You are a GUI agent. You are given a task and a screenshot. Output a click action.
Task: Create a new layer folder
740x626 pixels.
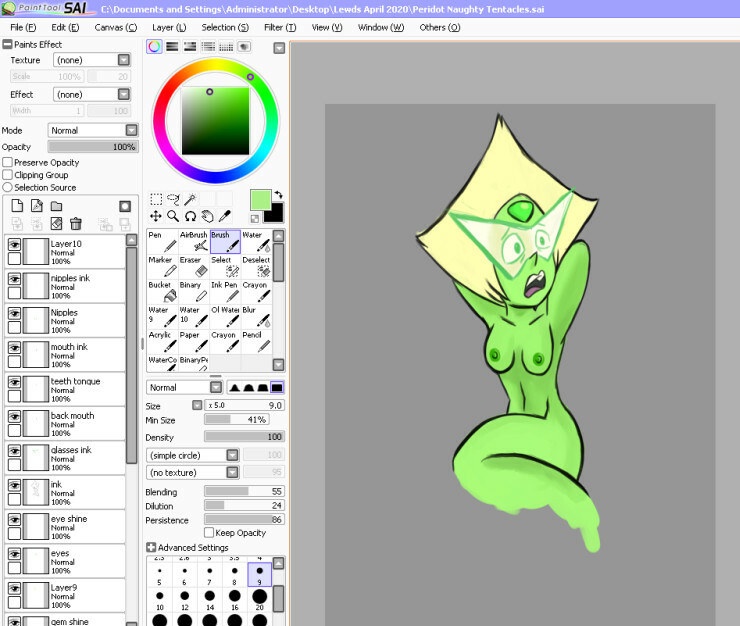tap(56, 206)
